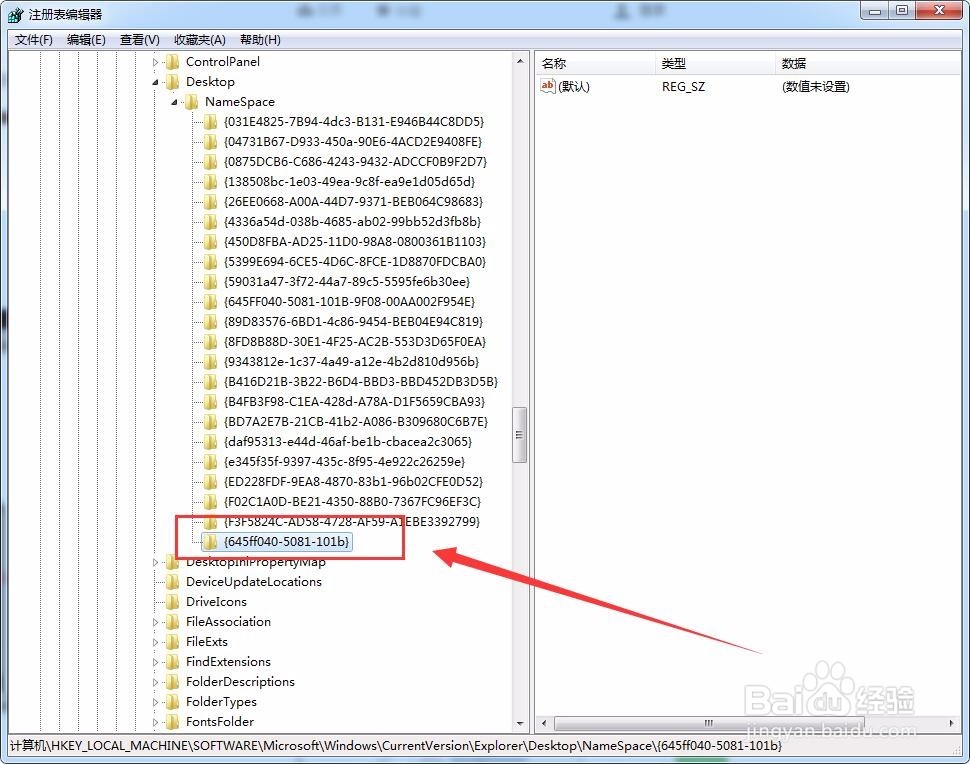
Task: Click the ControlPanel folder icon
Action: click(x=173, y=62)
